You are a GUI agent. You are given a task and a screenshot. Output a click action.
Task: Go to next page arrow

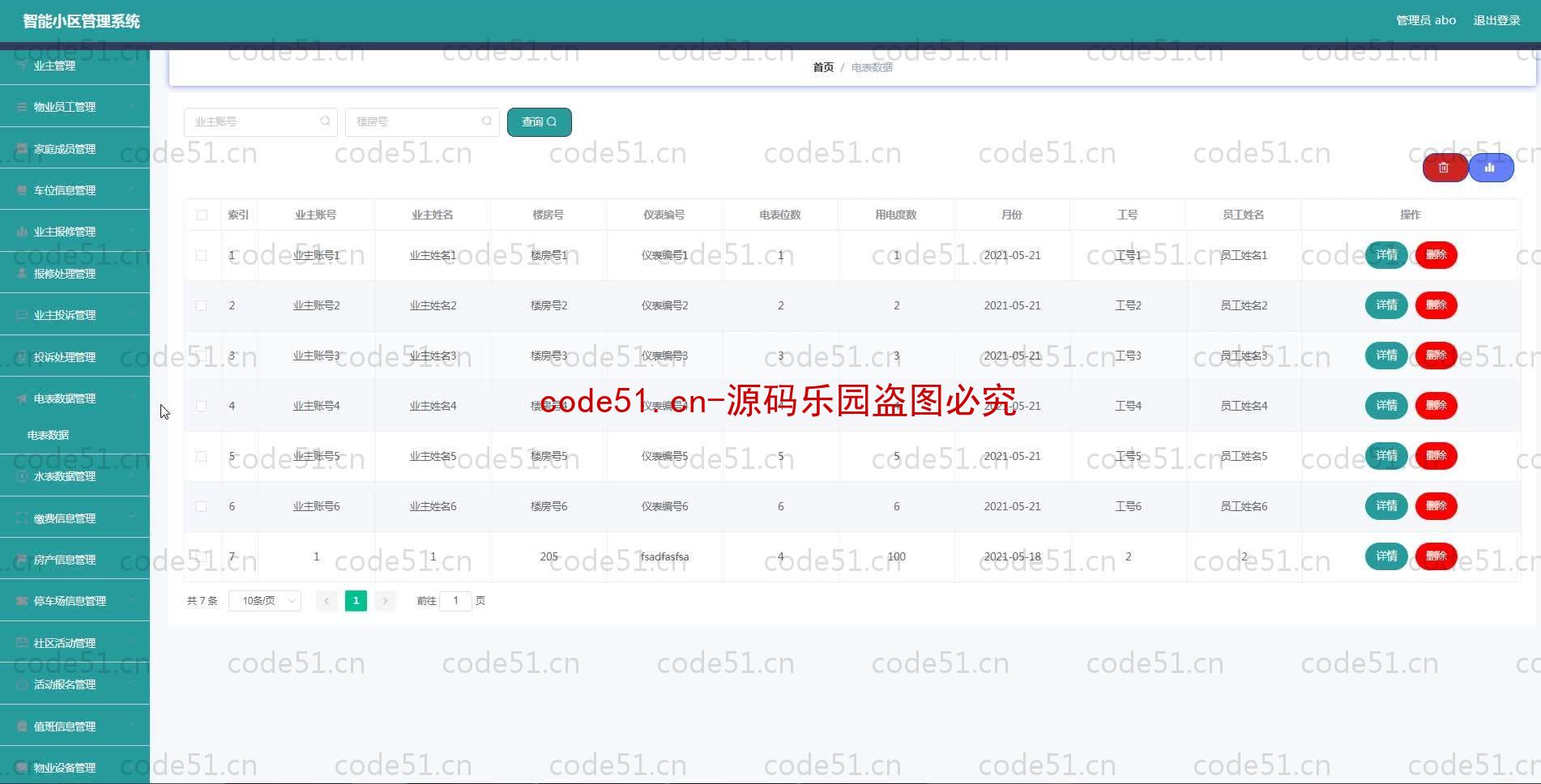[386, 601]
